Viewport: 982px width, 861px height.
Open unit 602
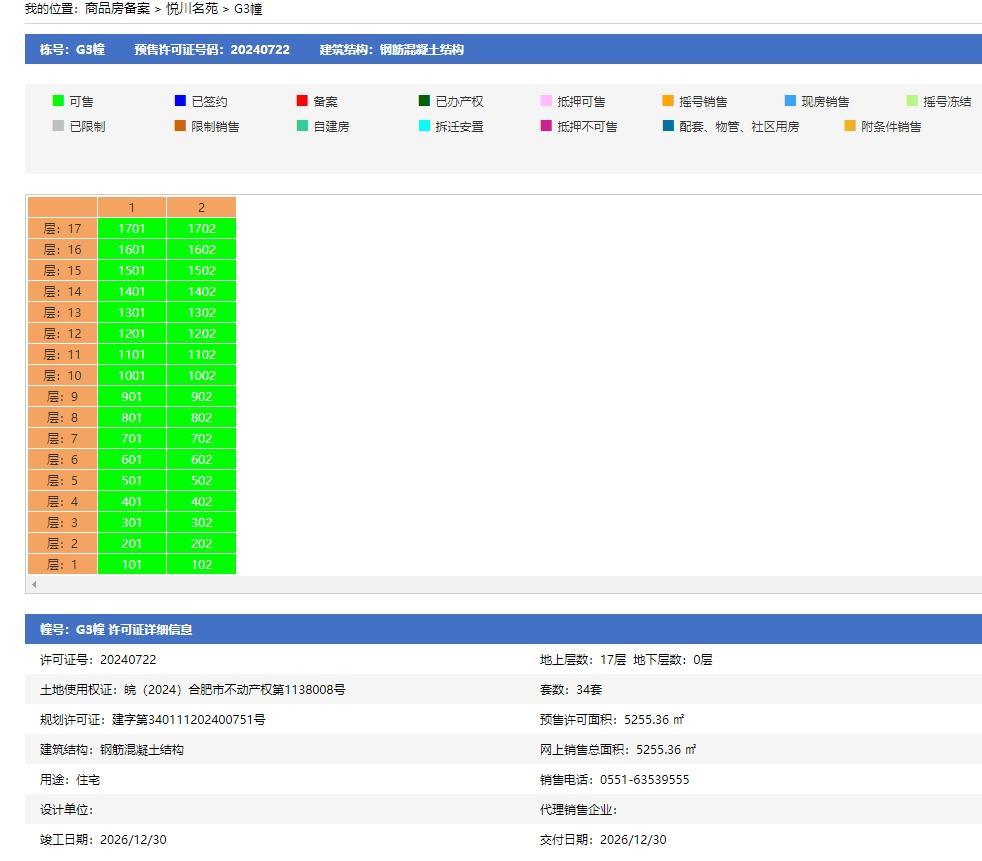[x=202, y=459]
